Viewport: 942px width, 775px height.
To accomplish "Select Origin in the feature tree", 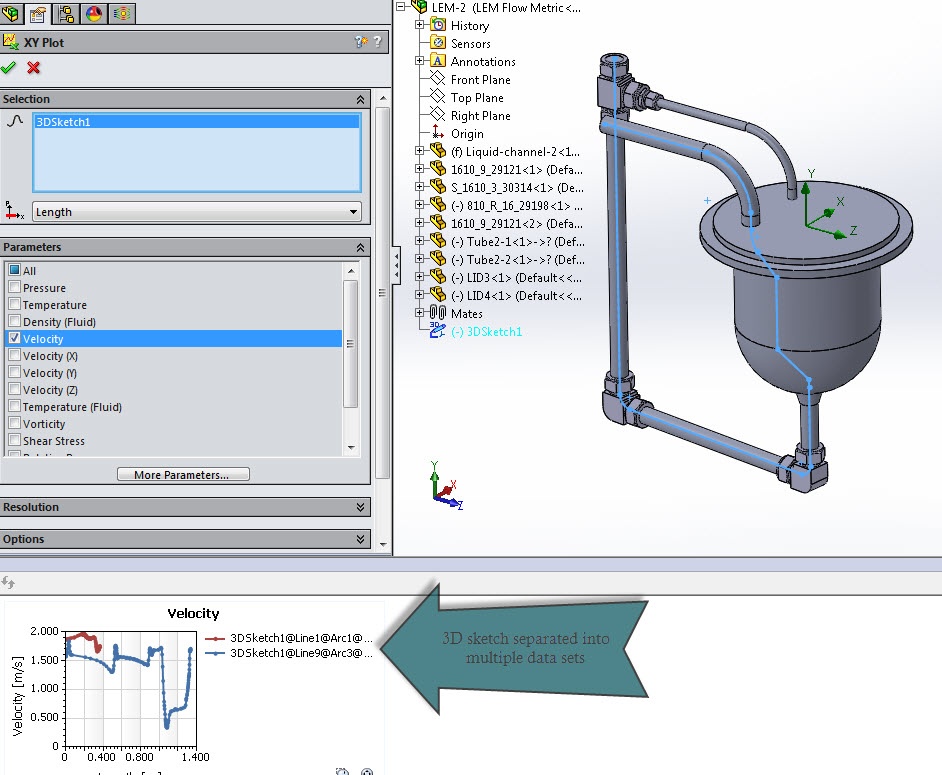I will click(467, 133).
